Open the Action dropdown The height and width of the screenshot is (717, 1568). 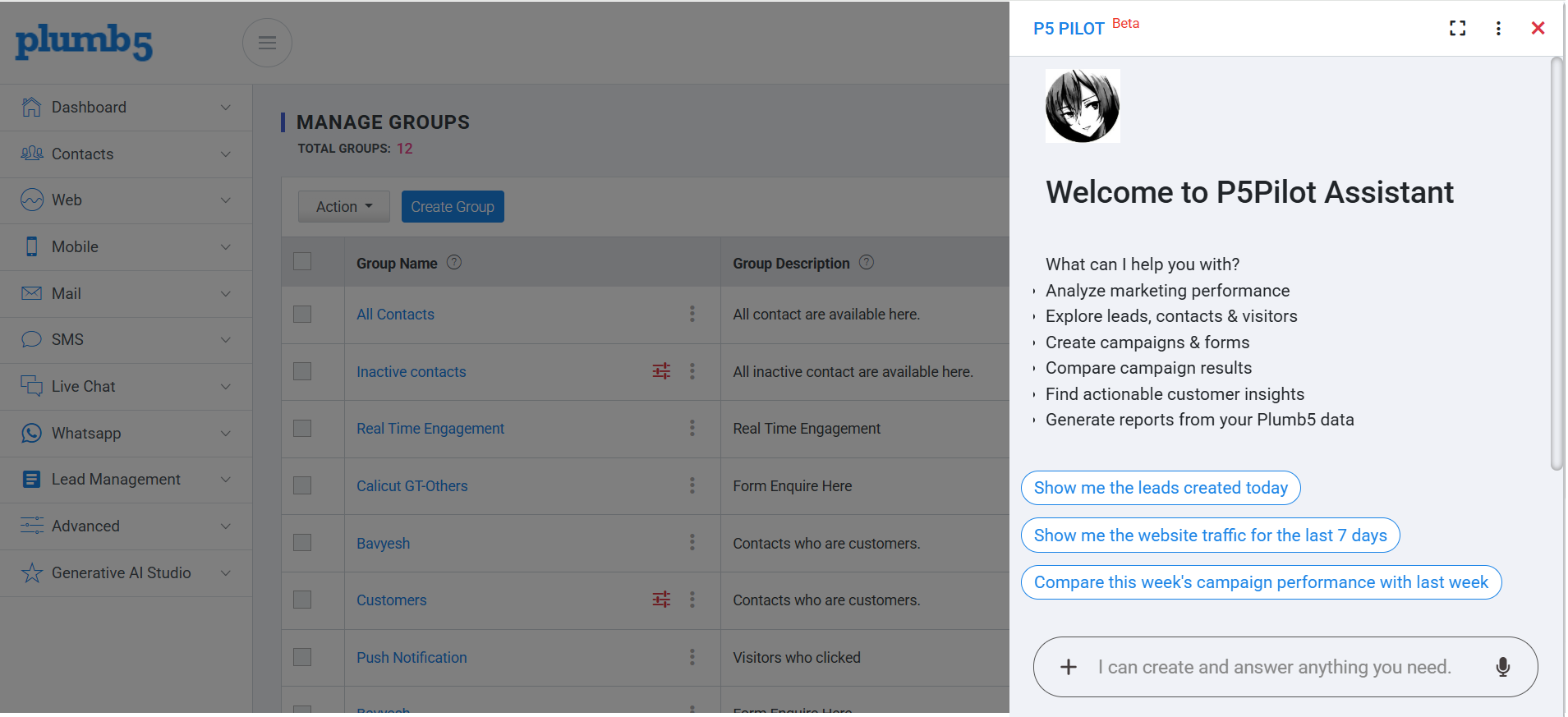pyautogui.click(x=344, y=207)
